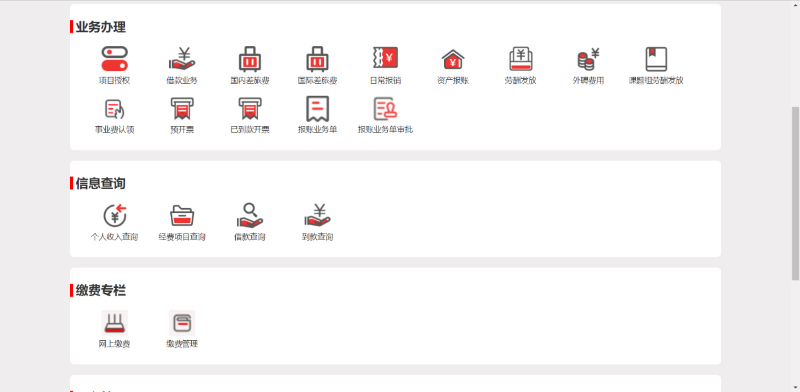
Task: Click the 外聘费用 external hire fees icon
Action: click(x=588, y=59)
